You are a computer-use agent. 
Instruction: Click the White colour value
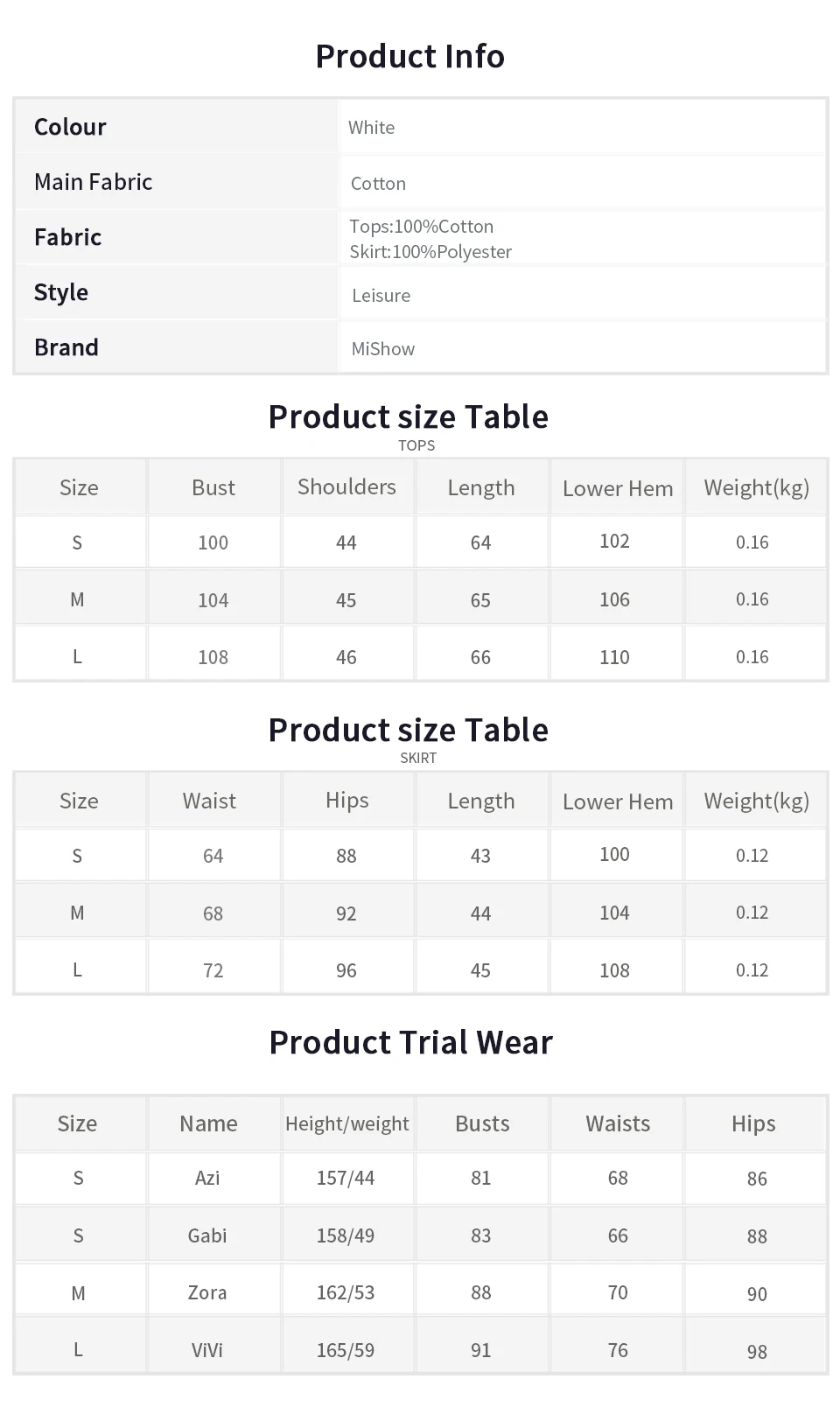click(x=371, y=128)
